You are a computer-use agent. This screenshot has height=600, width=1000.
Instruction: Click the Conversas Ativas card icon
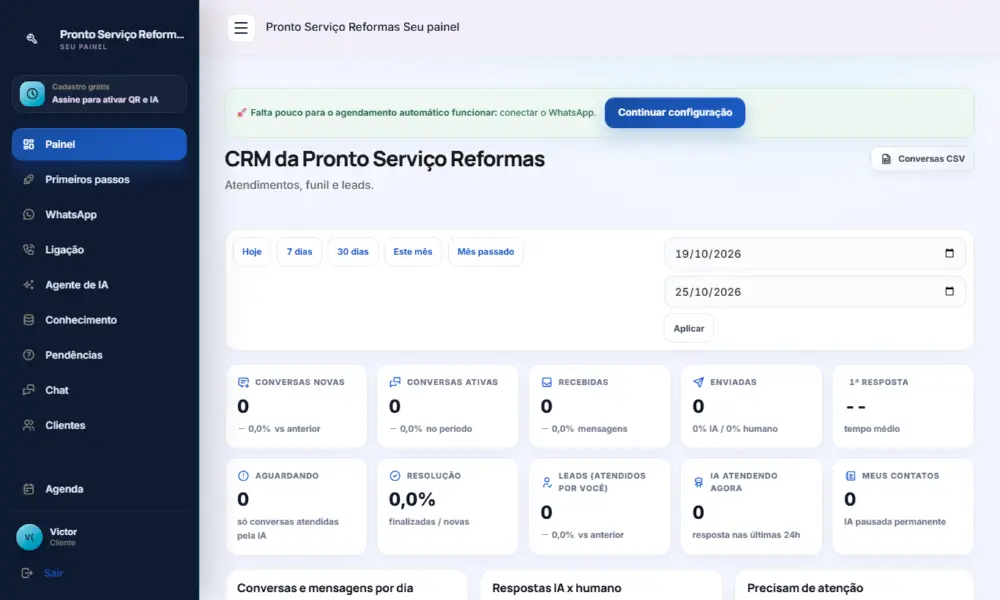(395, 382)
